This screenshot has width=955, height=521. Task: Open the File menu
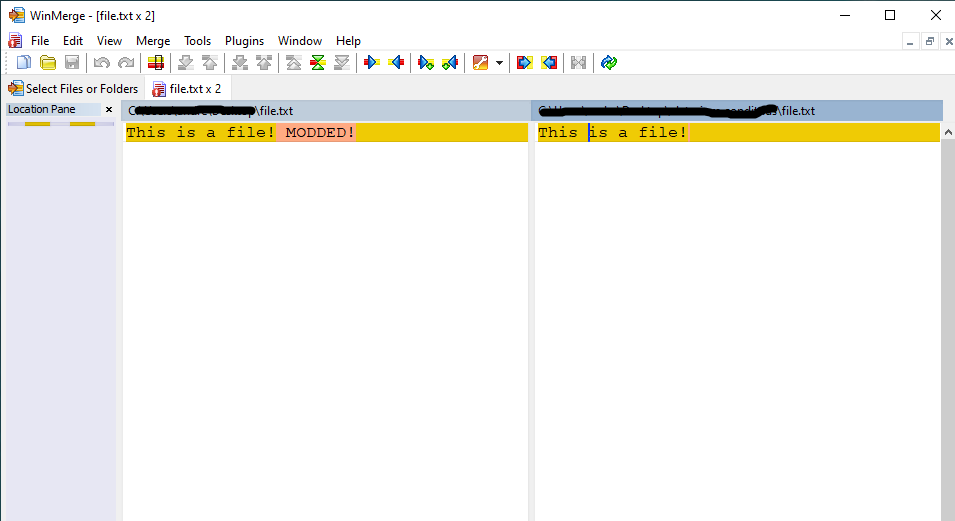40,41
